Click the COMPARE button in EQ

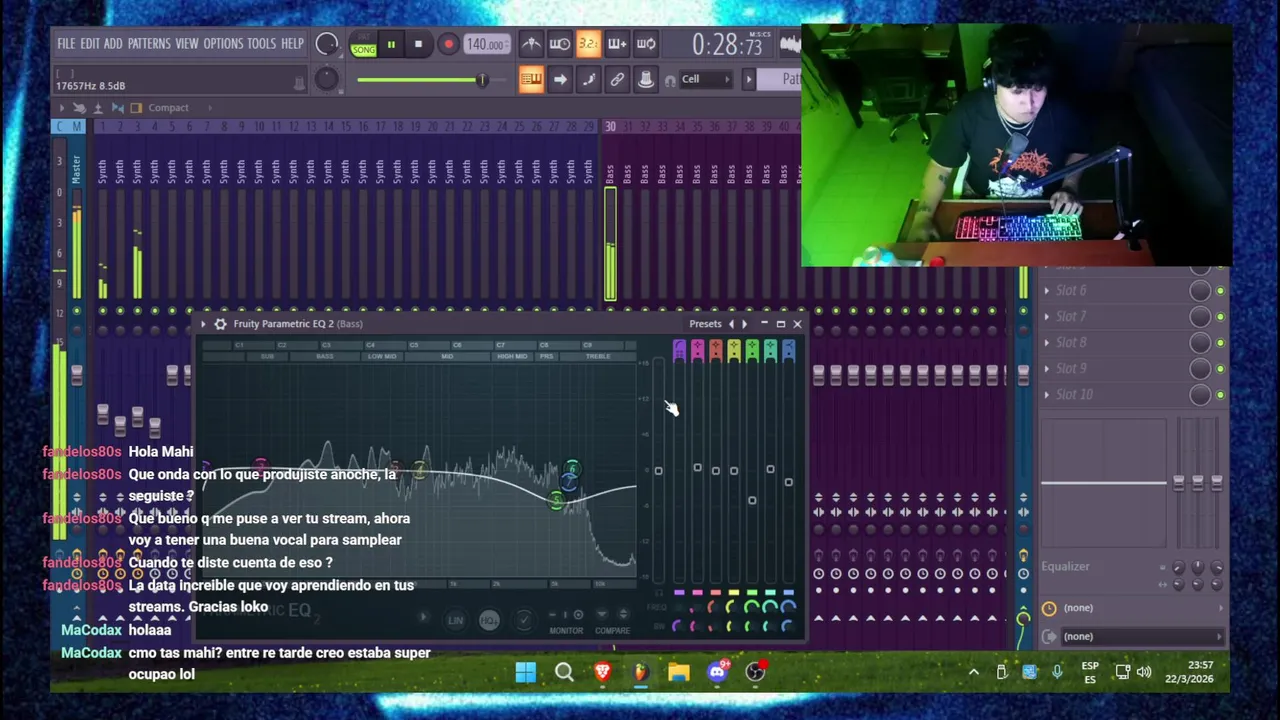[612, 631]
